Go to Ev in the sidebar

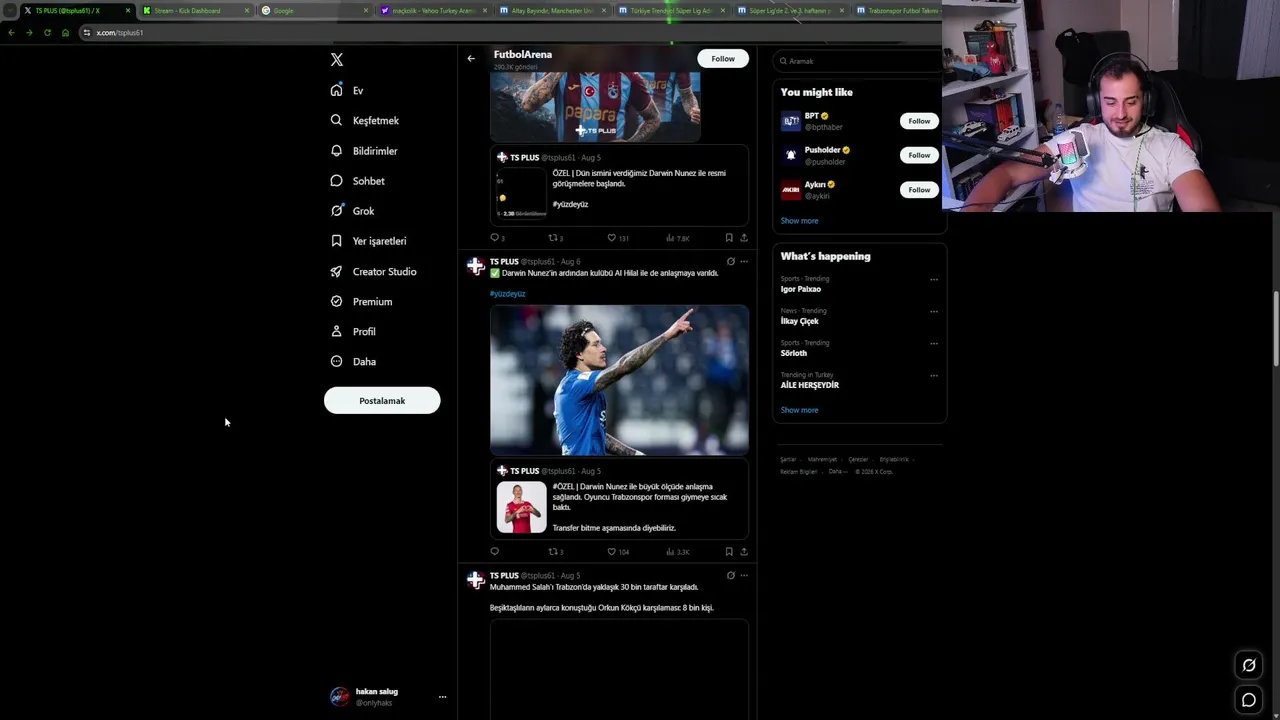347,91
